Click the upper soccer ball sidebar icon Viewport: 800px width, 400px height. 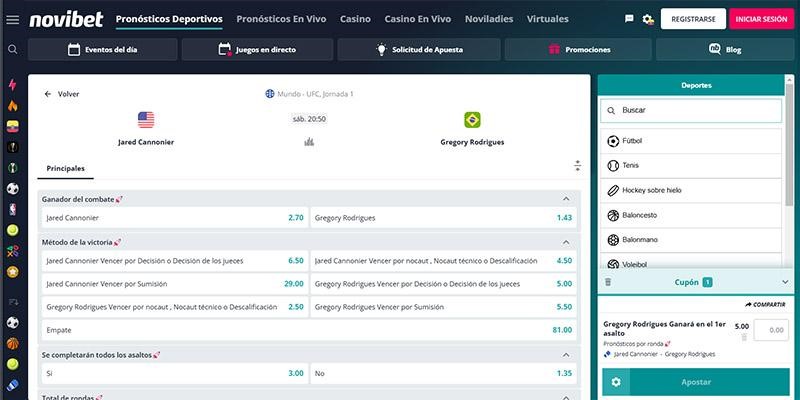[13, 189]
